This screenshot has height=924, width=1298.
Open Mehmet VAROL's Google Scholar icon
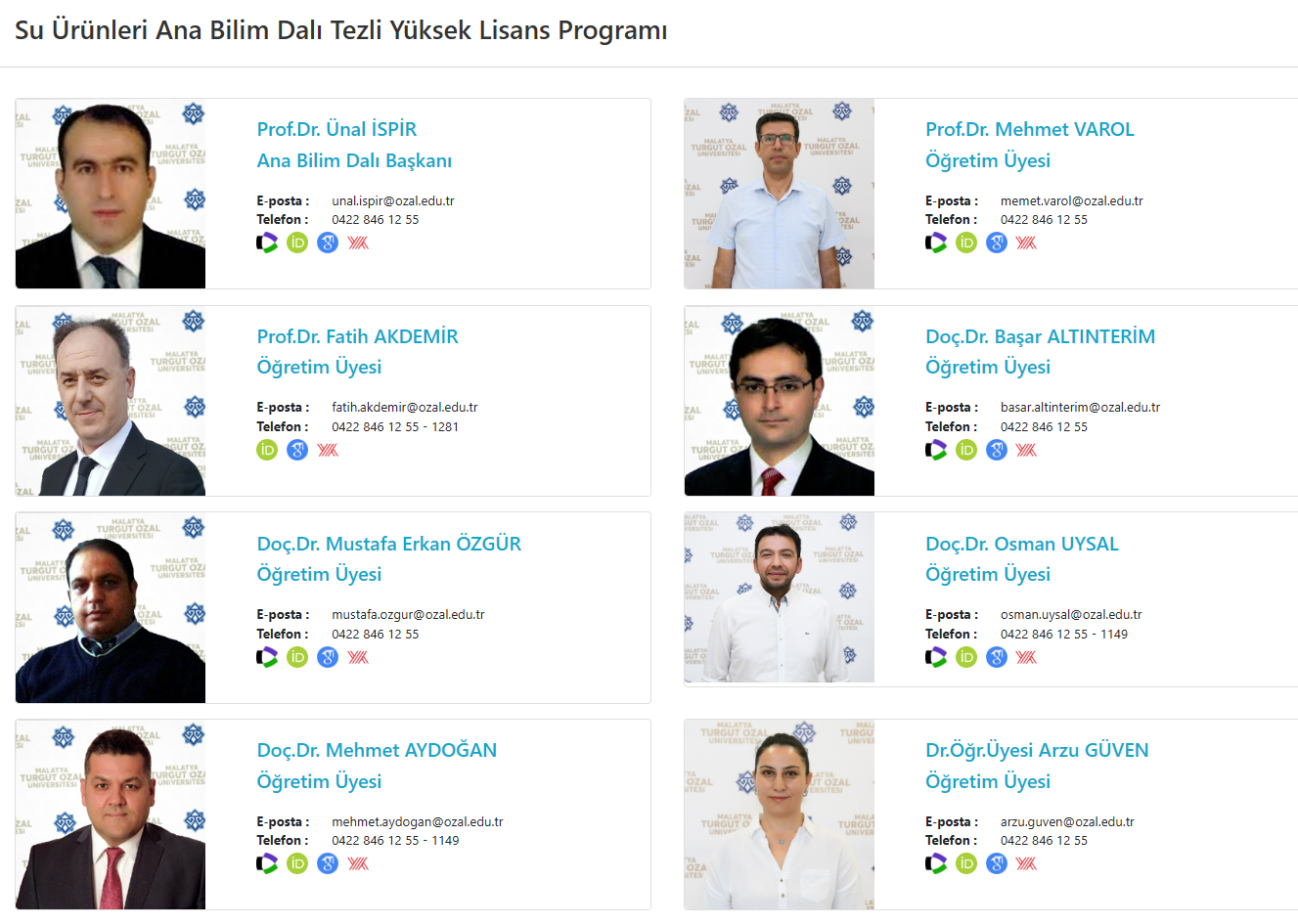tap(997, 242)
